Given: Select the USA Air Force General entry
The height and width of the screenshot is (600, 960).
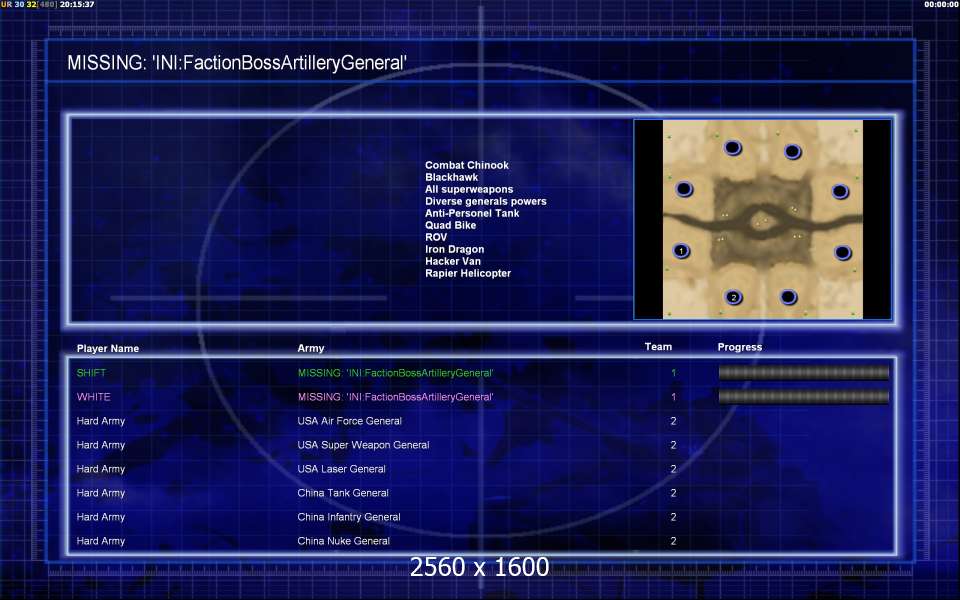Looking at the screenshot, I should (x=349, y=421).
